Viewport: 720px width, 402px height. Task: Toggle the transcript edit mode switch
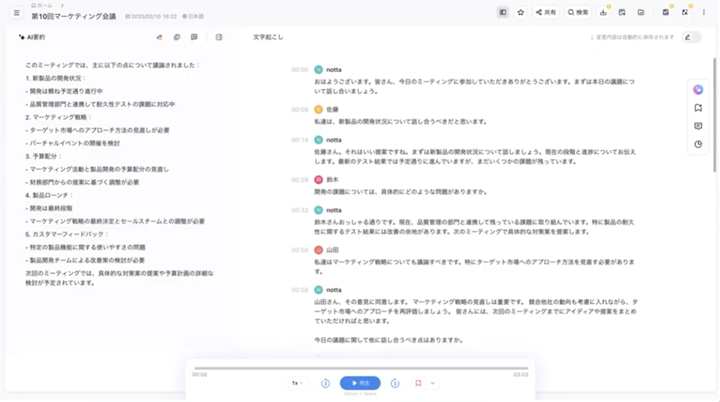(x=692, y=37)
